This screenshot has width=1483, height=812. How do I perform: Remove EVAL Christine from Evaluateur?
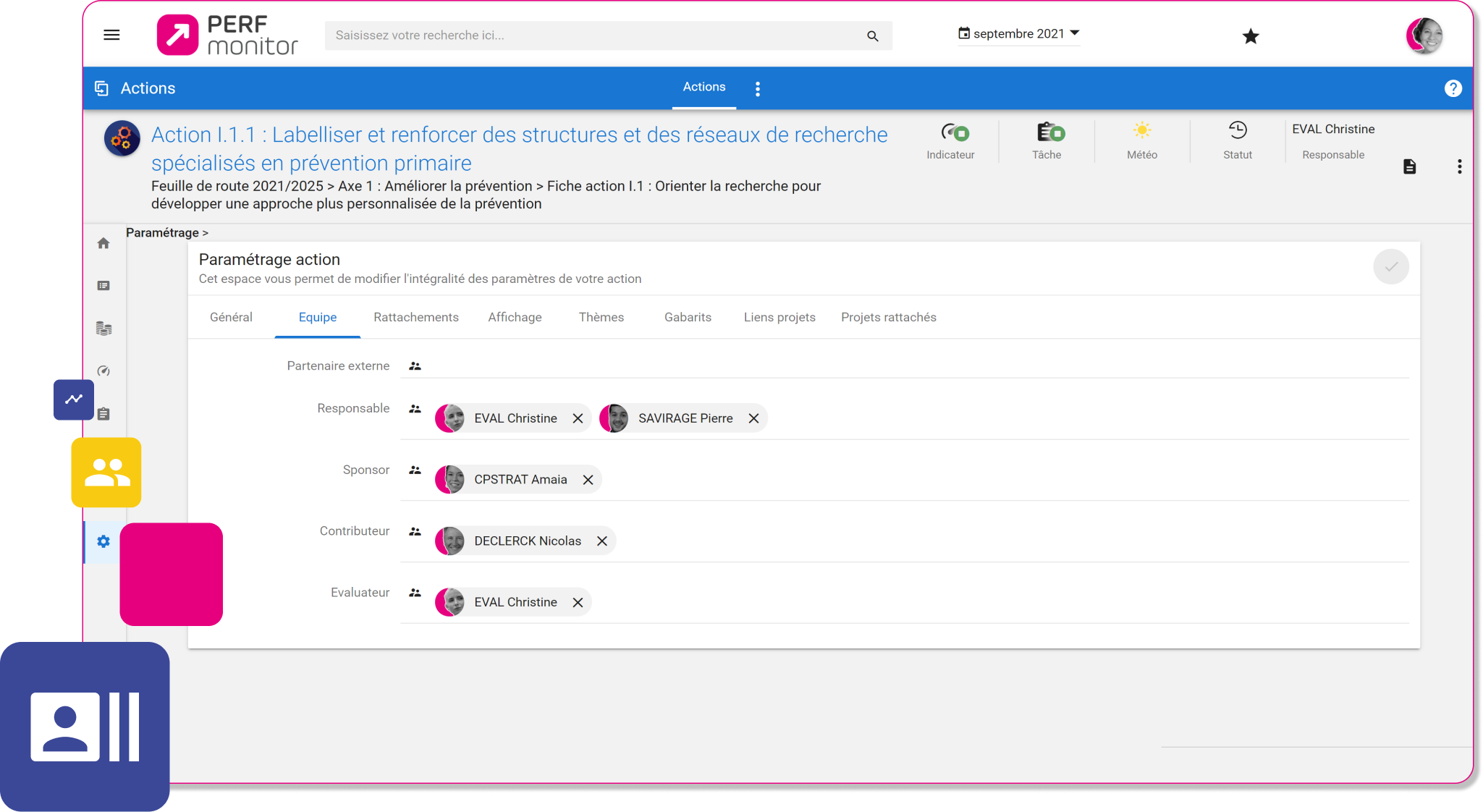[x=577, y=603]
